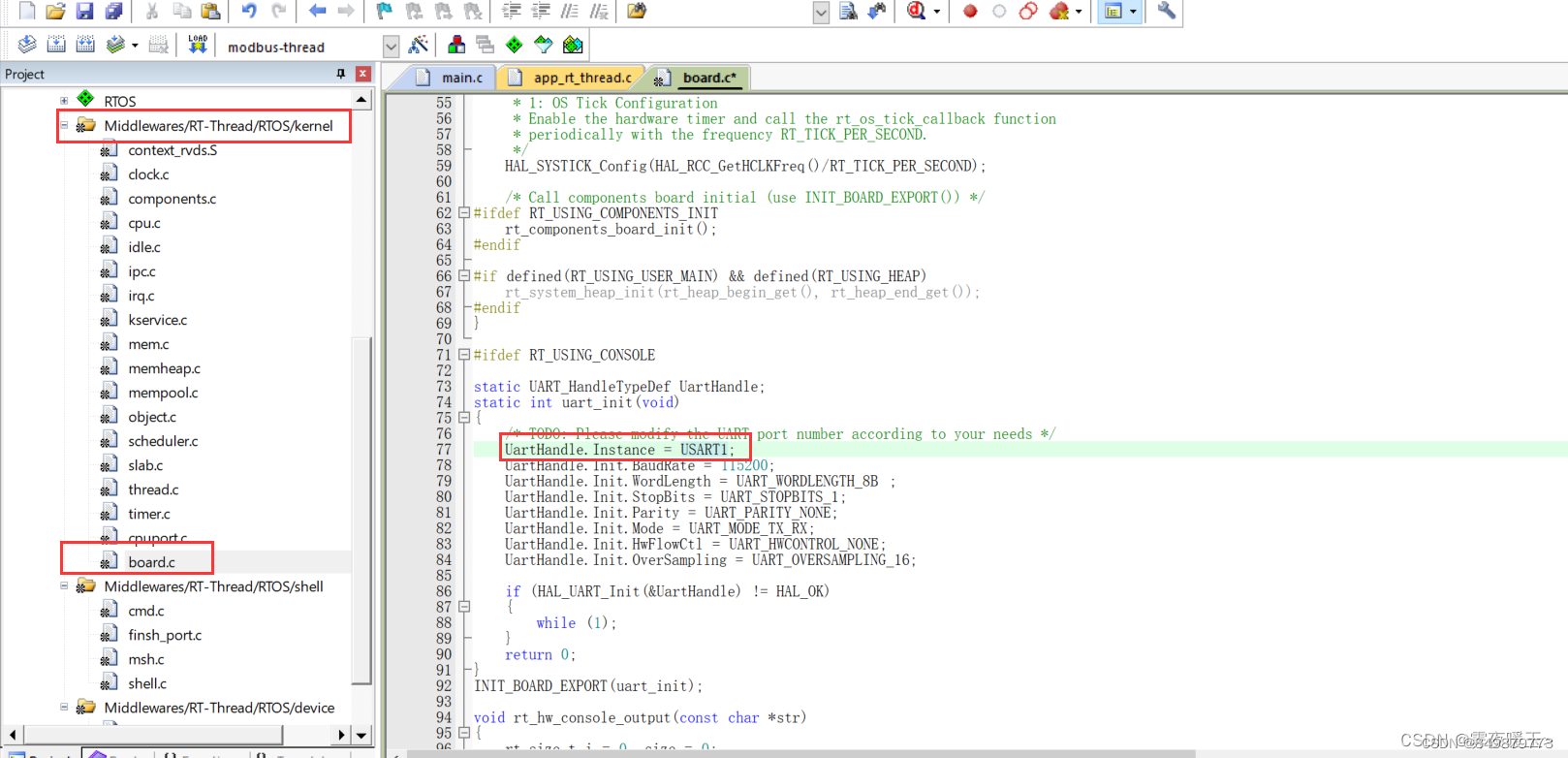Open the batch build tool
1568x758 pixels.
click(115, 45)
